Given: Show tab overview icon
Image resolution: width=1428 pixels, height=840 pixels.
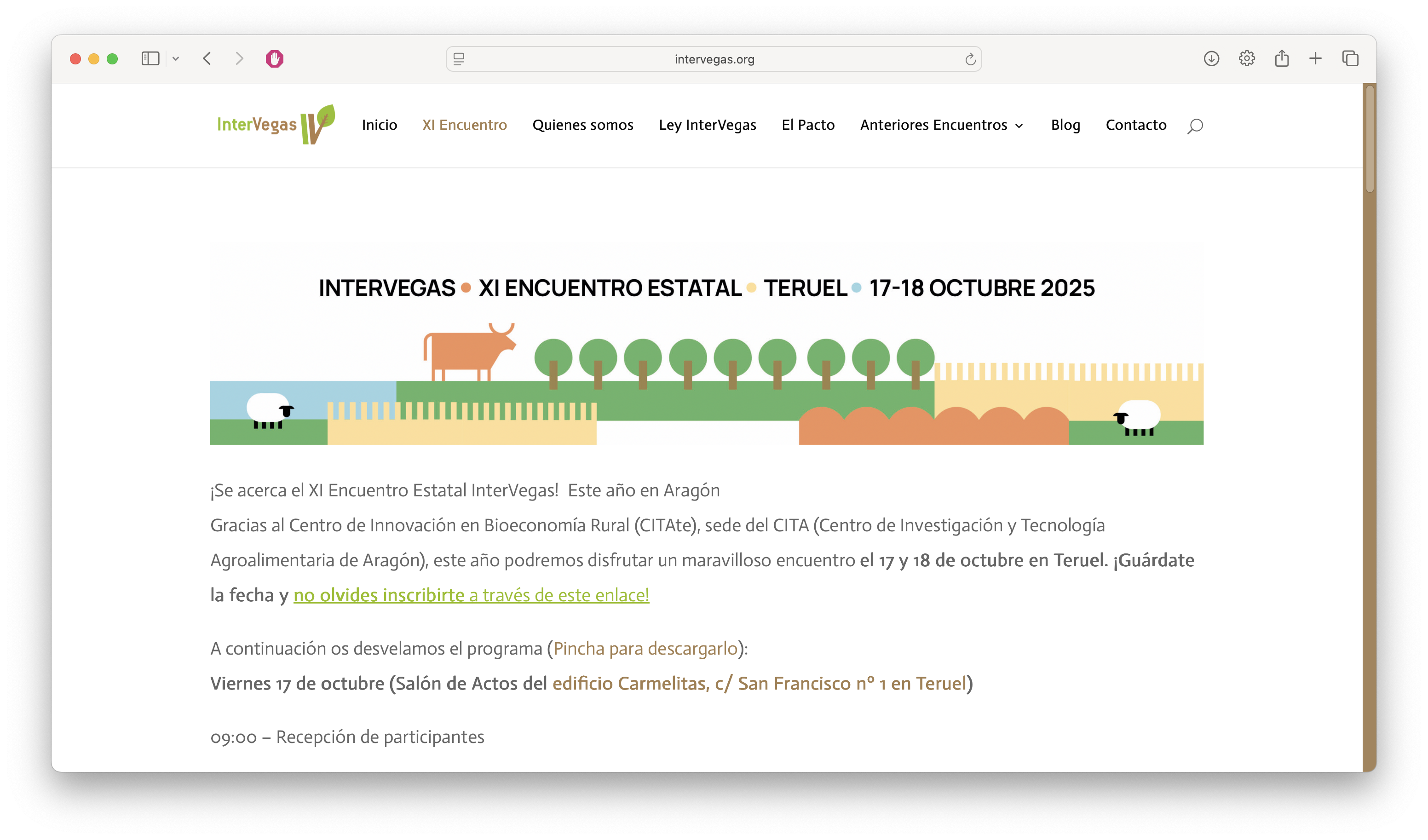Looking at the screenshot, I should (x=1350, y=58).
